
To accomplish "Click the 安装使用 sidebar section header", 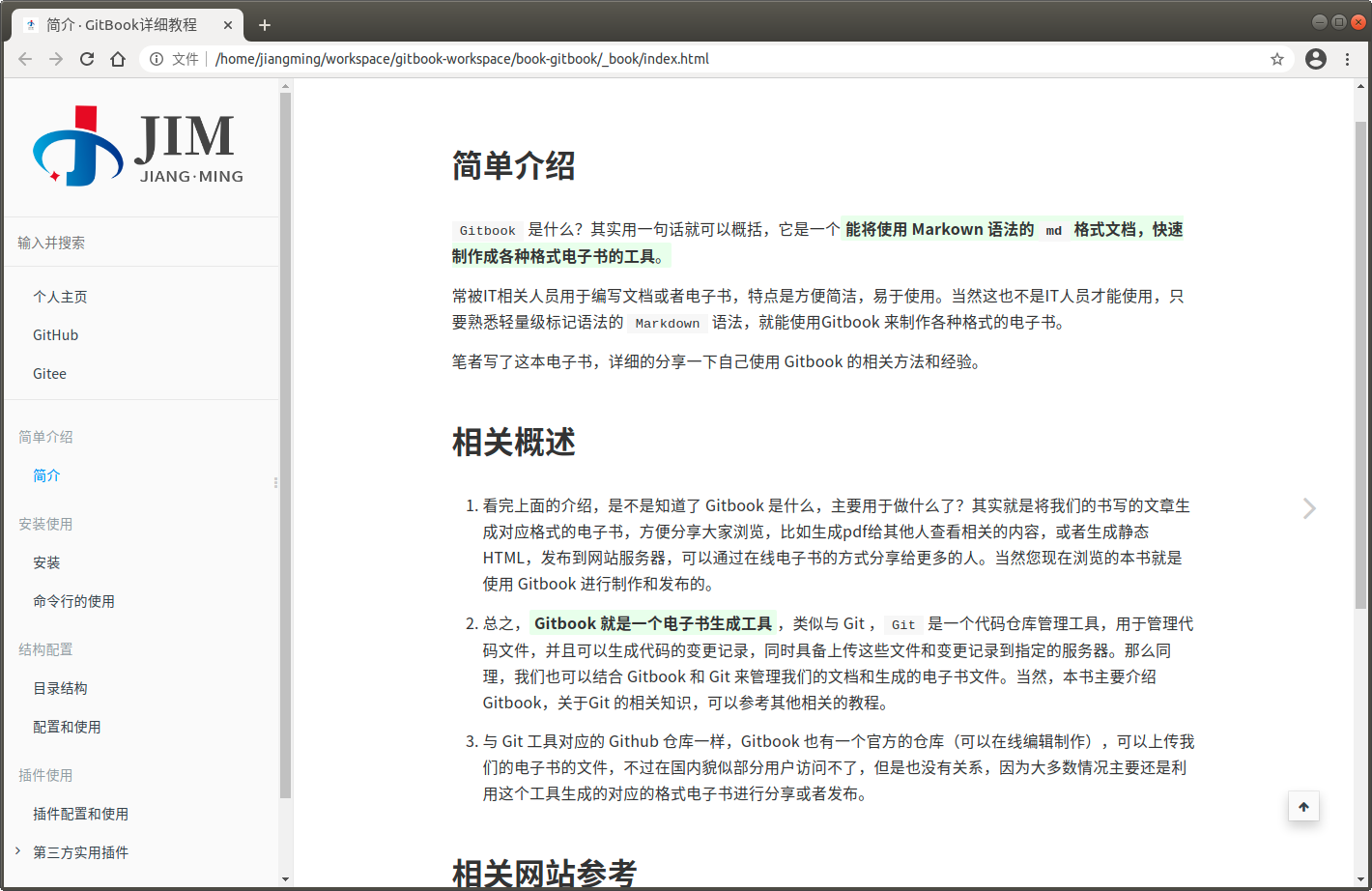I will (x=45, y=524).
